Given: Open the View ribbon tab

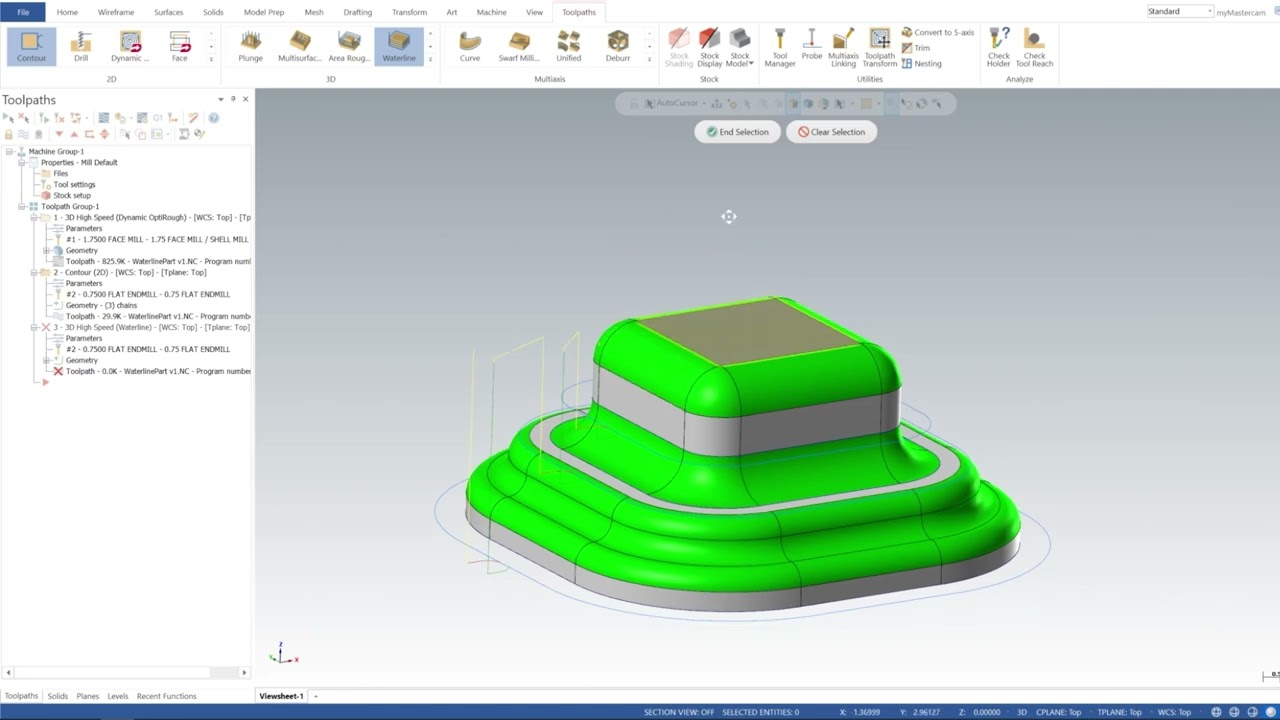Looking at the screenshot, I should click(x=535, y=12).
